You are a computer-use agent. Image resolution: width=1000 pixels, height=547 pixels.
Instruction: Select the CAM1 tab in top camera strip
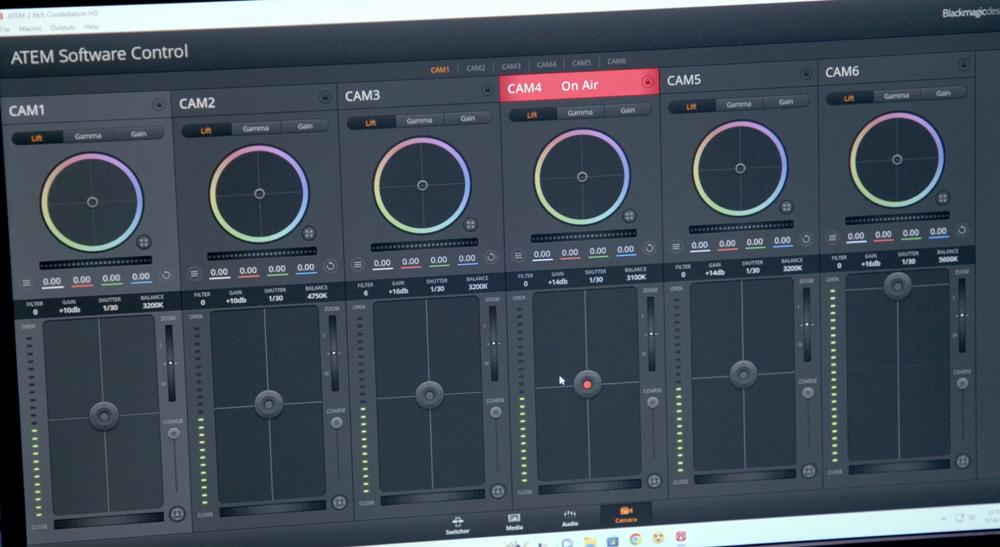[439, 69]
